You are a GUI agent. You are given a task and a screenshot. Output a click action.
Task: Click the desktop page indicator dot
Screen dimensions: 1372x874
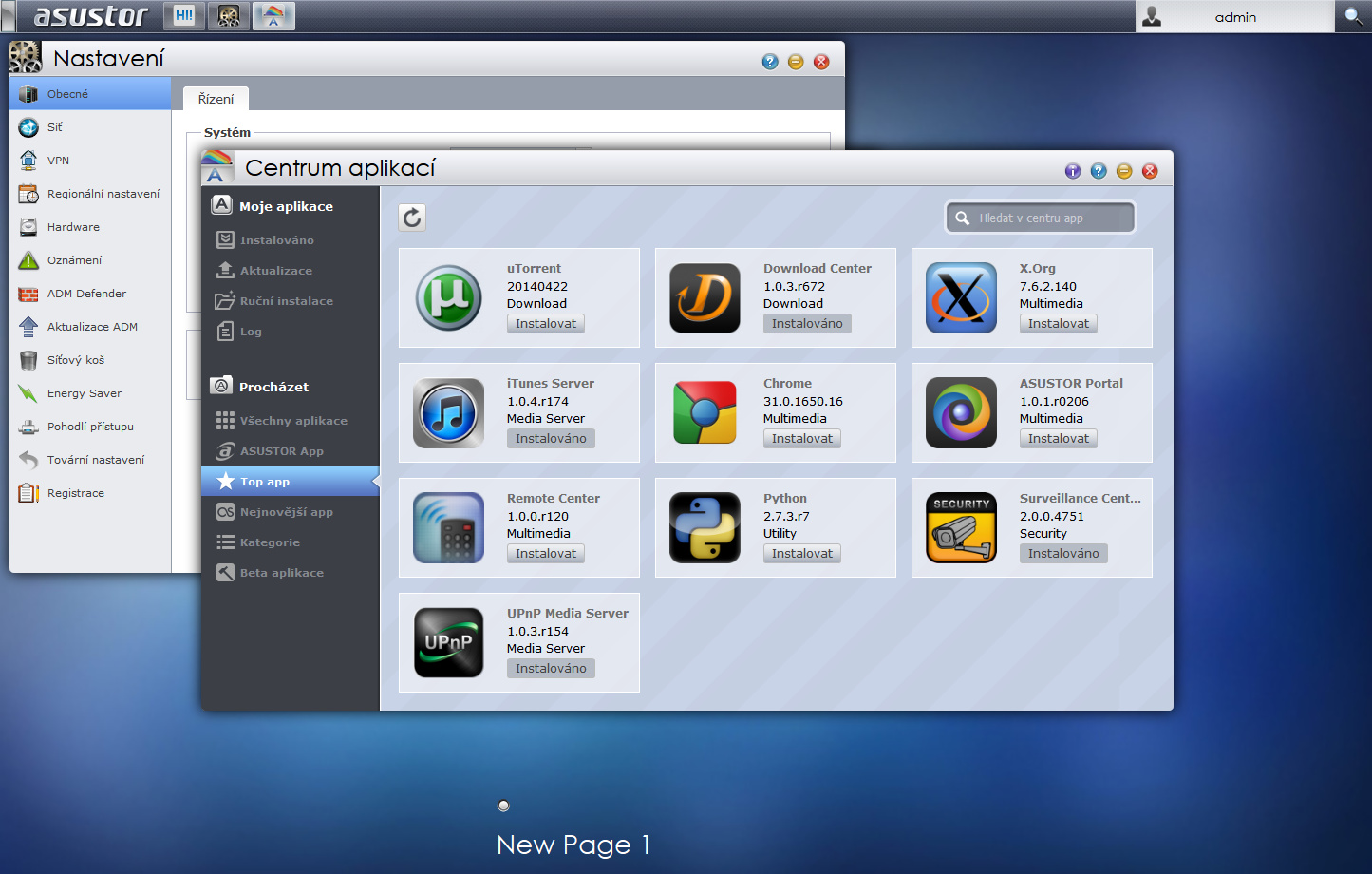503,806
